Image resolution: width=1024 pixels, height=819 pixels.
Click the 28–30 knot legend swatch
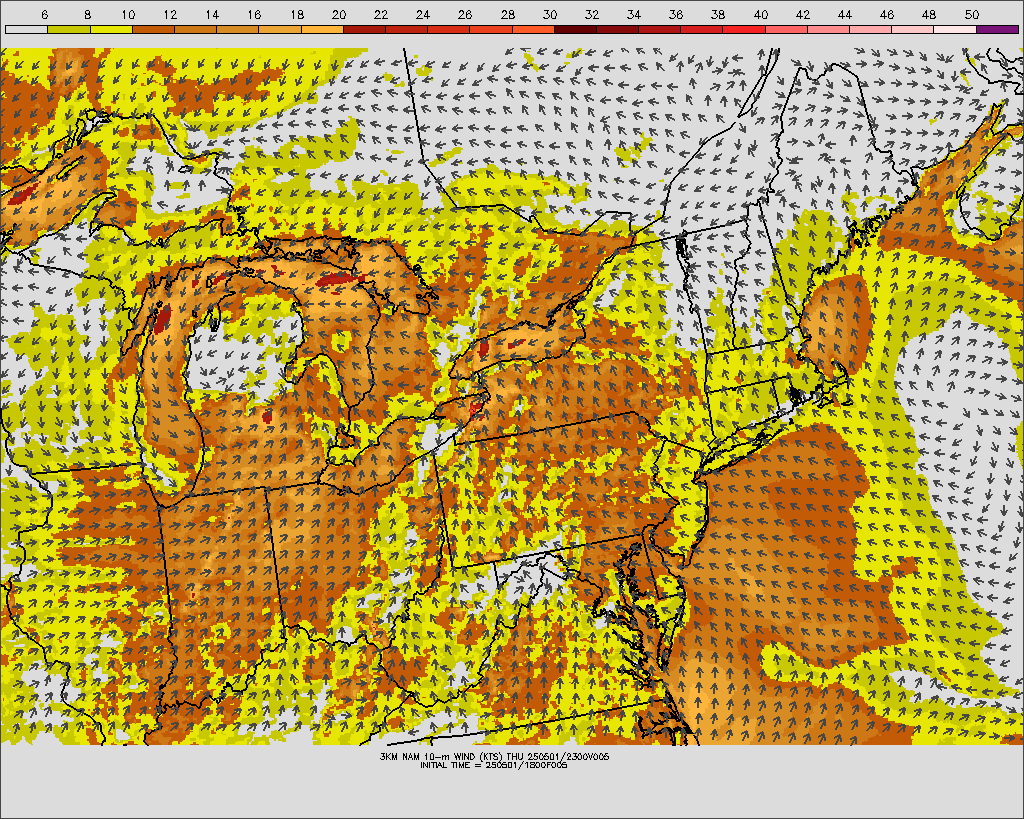533,29
